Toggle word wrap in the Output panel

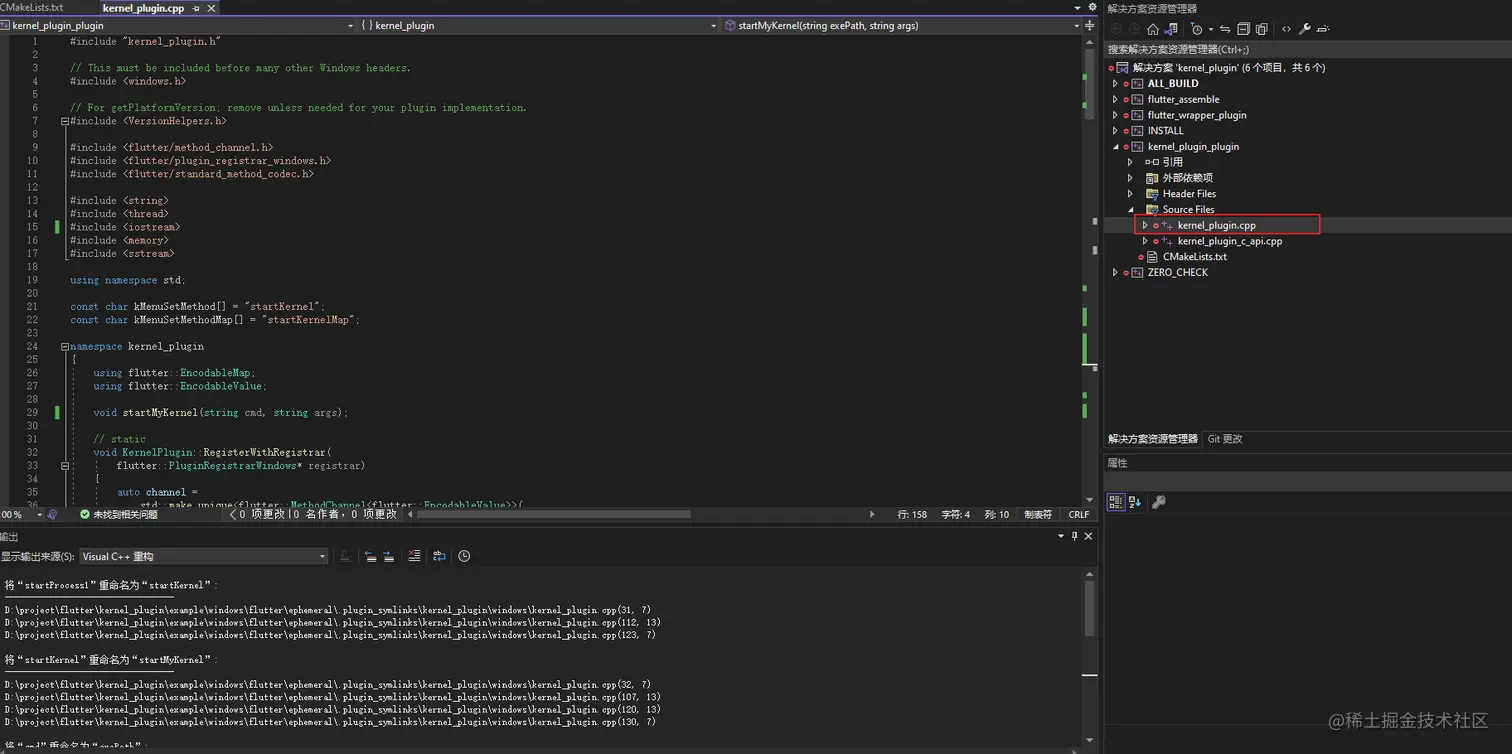coord(439,556)
